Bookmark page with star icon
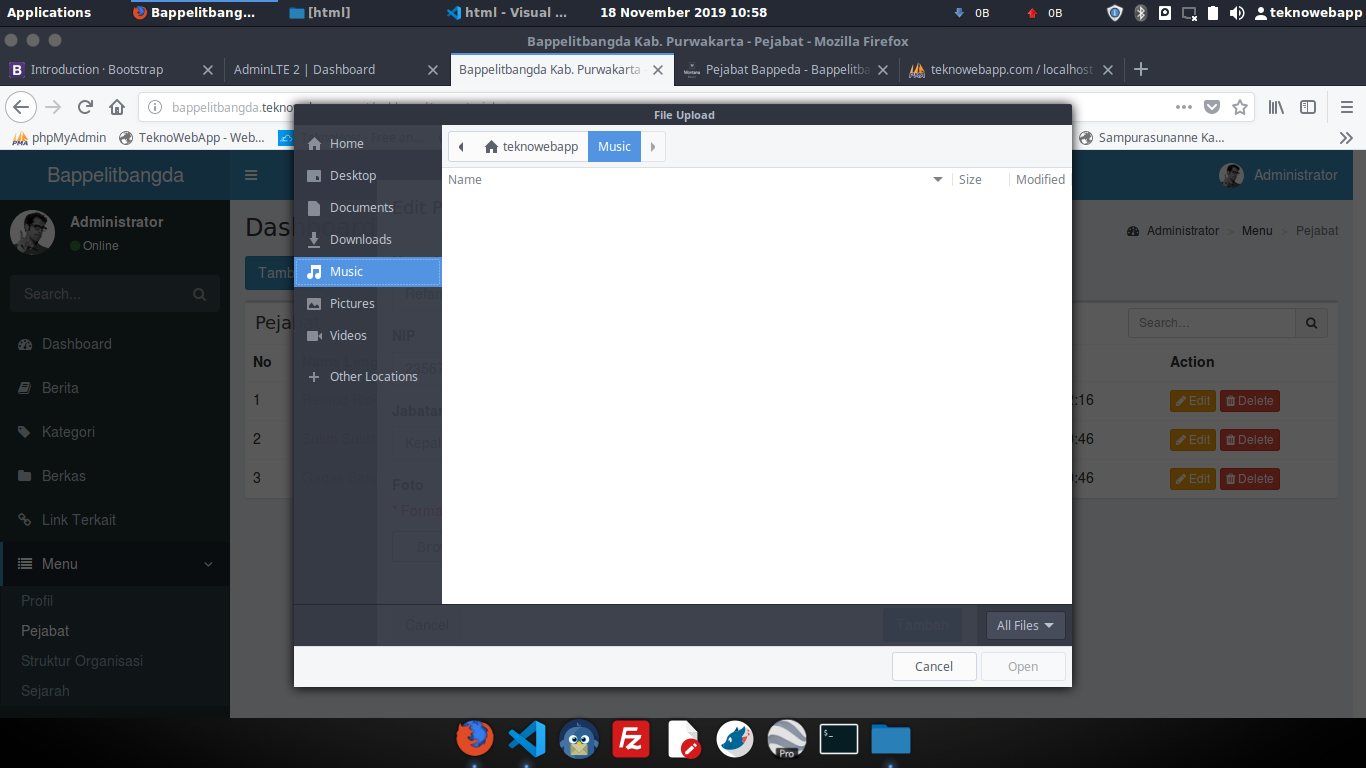 1240,107
